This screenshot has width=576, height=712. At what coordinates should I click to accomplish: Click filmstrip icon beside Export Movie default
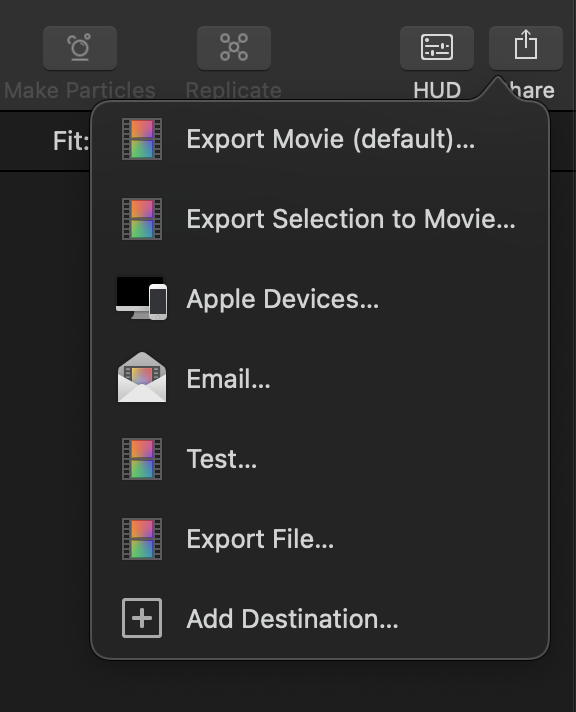tap(142, 139)
